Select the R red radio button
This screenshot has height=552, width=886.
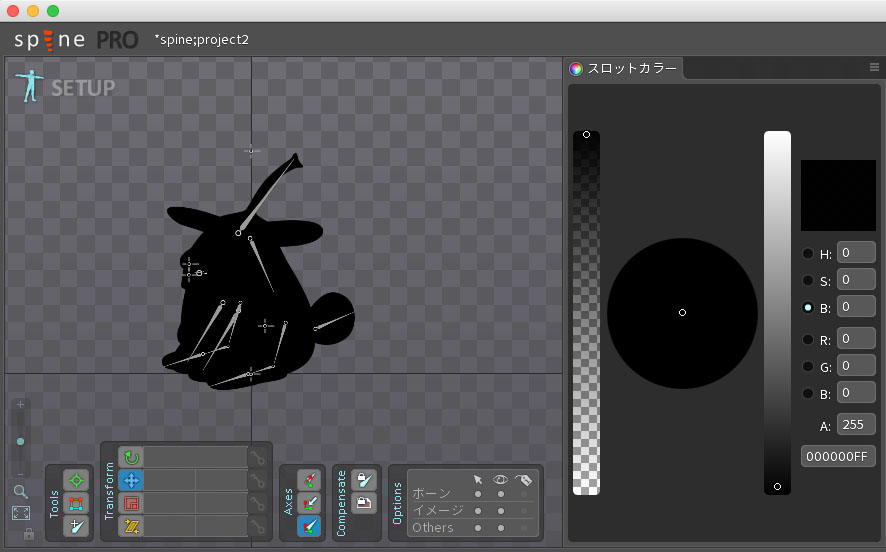[808, 339]
